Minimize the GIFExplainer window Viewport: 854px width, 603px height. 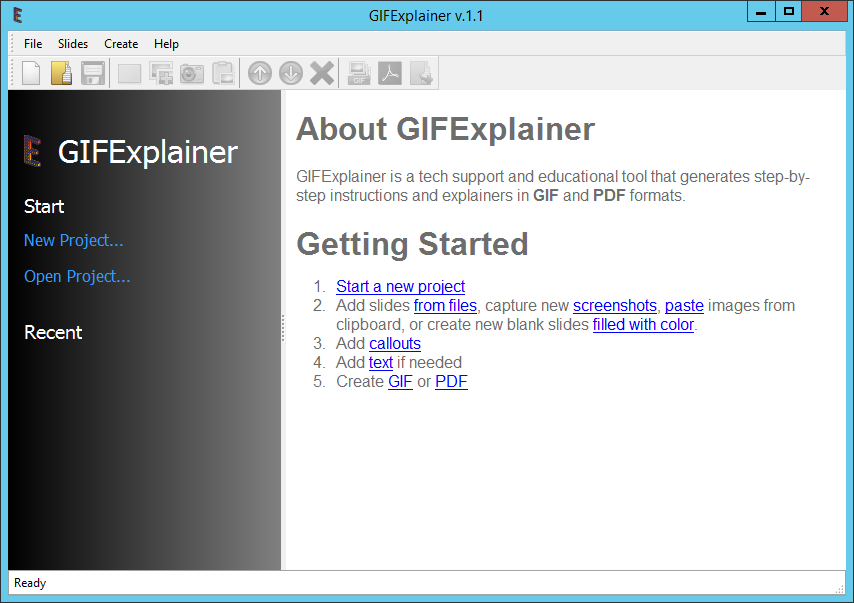click(761, 11)
